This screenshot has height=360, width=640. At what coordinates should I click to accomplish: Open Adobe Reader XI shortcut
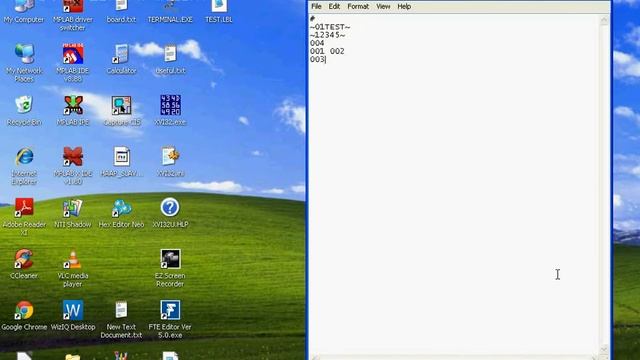pos(24,217)
